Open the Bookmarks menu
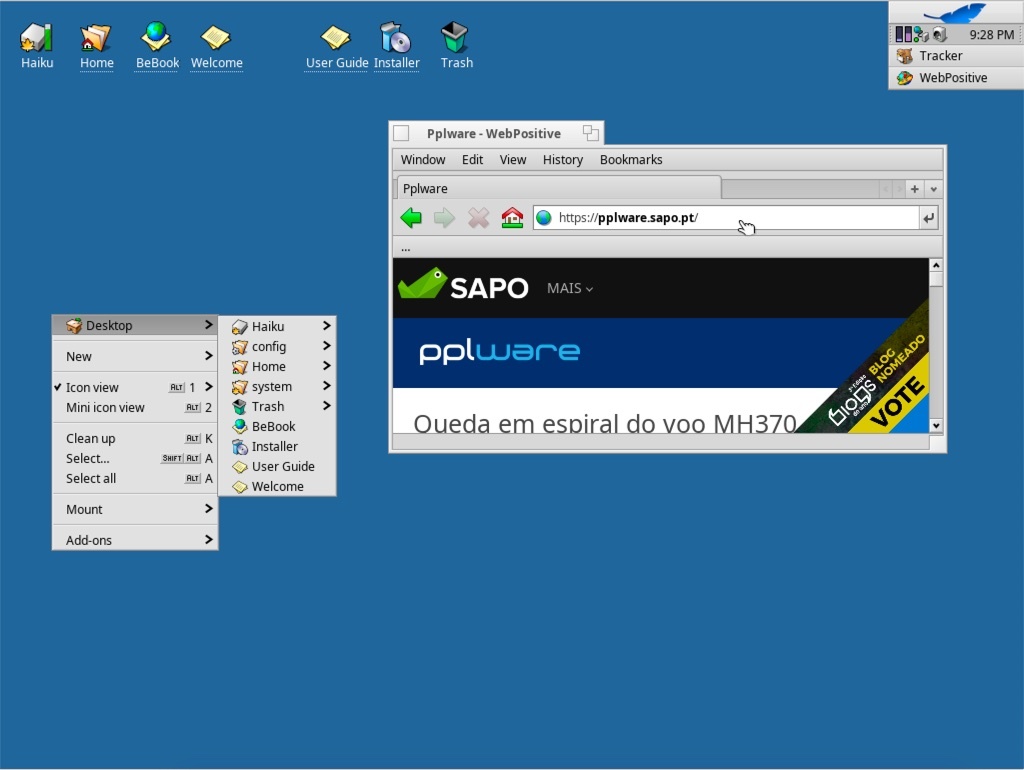The image size is (1024, 770). point(631,159)
